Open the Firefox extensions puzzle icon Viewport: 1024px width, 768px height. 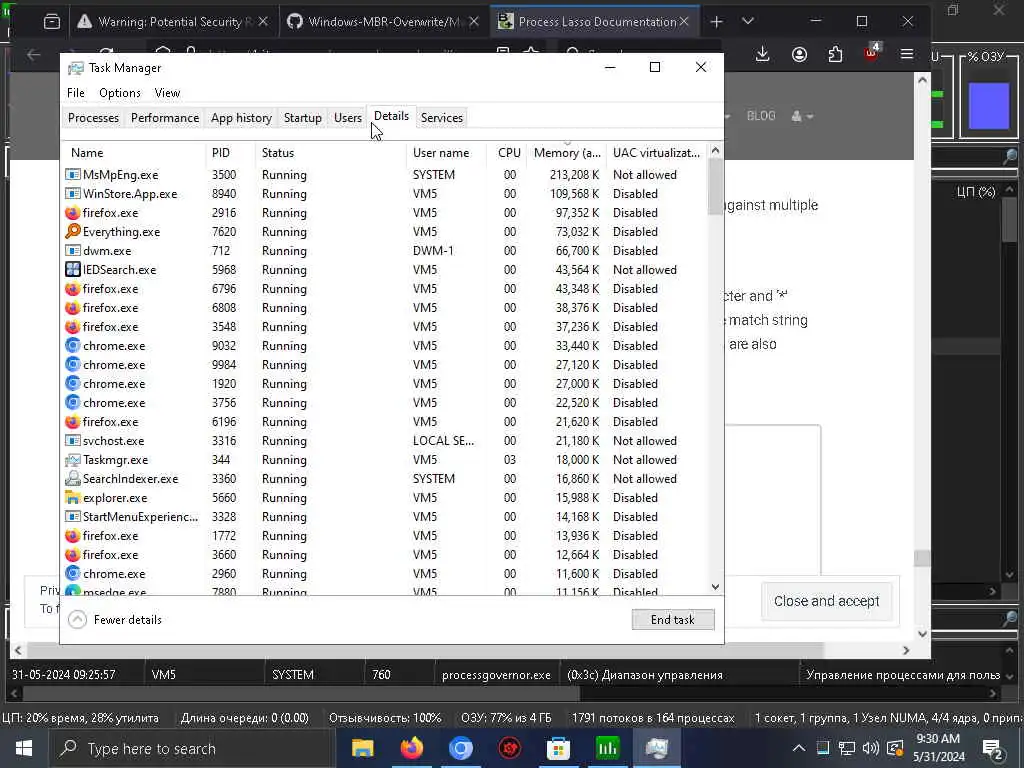tap(835, 54)
